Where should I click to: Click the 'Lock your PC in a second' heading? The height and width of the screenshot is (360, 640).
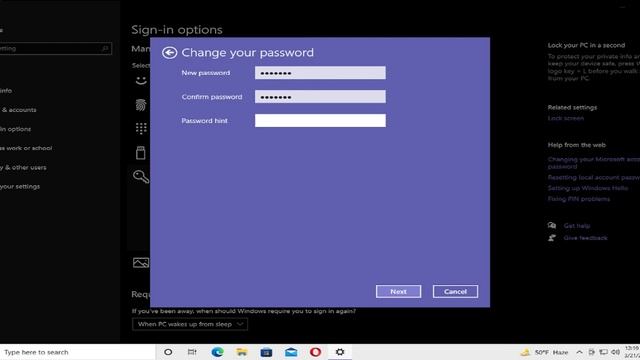click(586, 45)
